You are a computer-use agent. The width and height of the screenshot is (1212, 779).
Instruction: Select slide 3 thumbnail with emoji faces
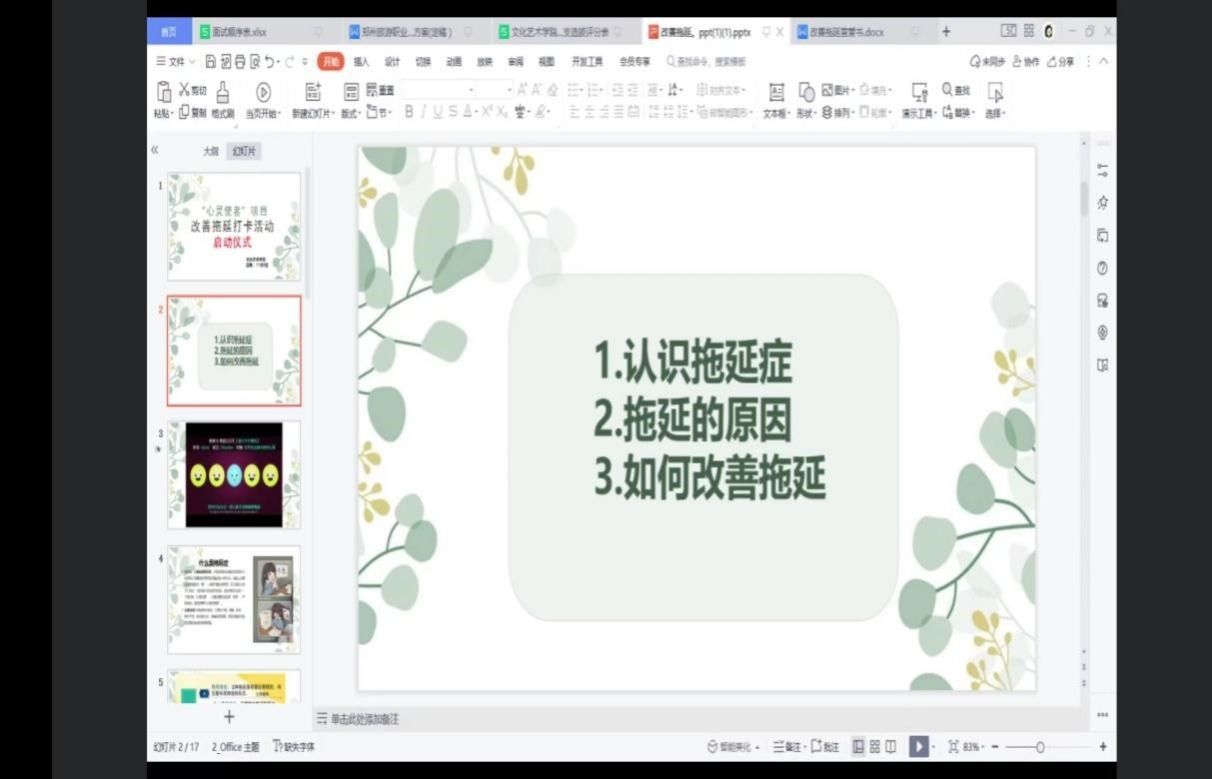point(233,474)
